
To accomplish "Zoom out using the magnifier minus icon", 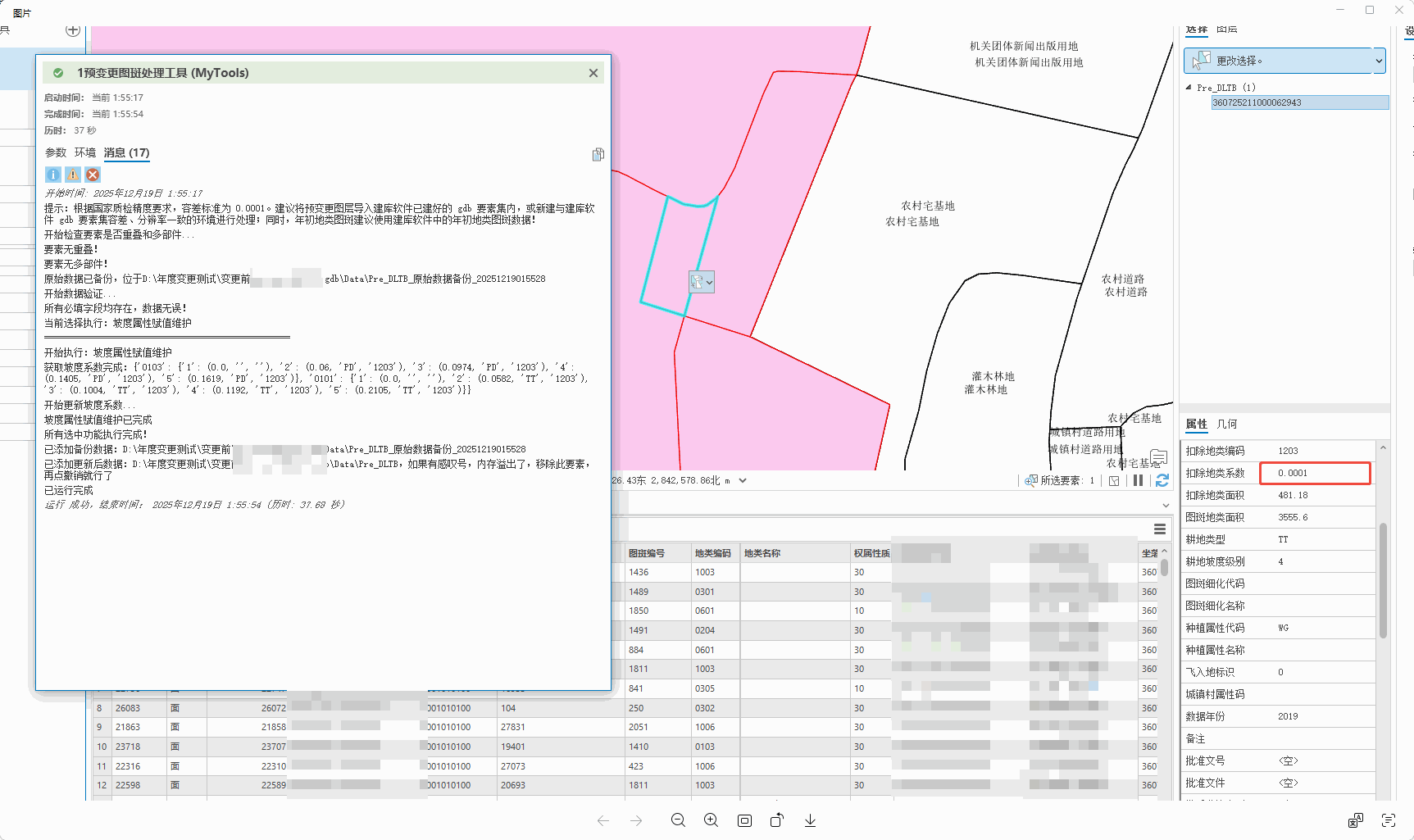I will [678, 820].
